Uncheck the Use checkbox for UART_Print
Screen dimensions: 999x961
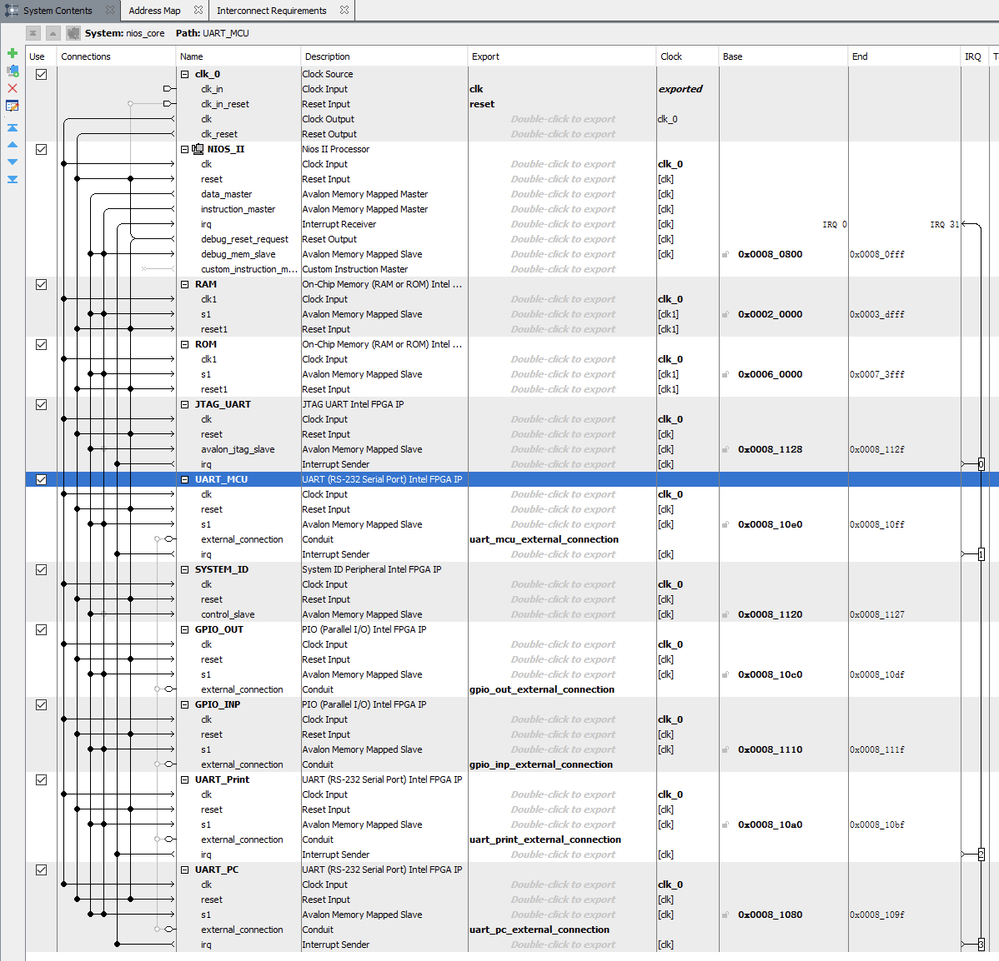41,779
